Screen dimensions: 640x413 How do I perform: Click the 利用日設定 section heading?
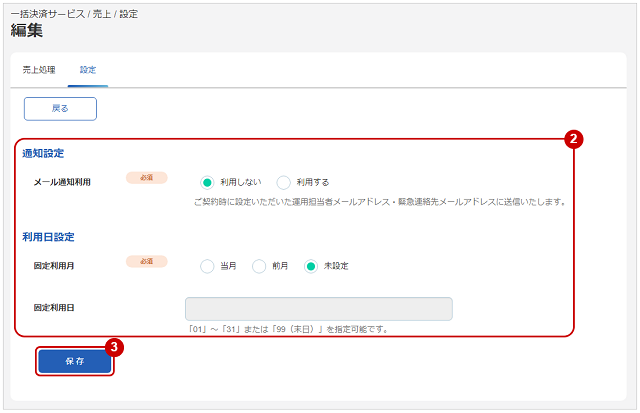coord(49,237)
